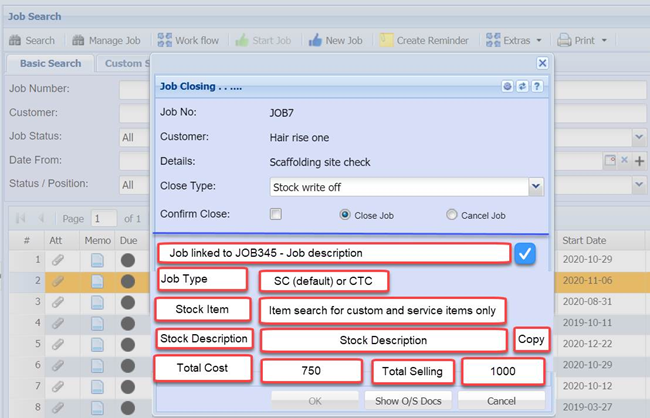Click the help icon in Job Closing header
650x418 pixels.
coord(537,87)
